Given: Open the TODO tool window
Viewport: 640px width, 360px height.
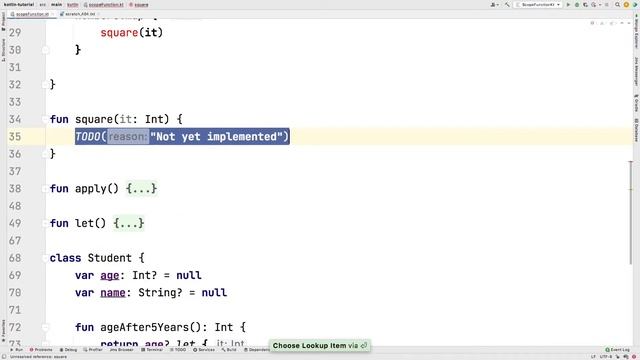Looking at the screenshot, I should coord(178,350).
